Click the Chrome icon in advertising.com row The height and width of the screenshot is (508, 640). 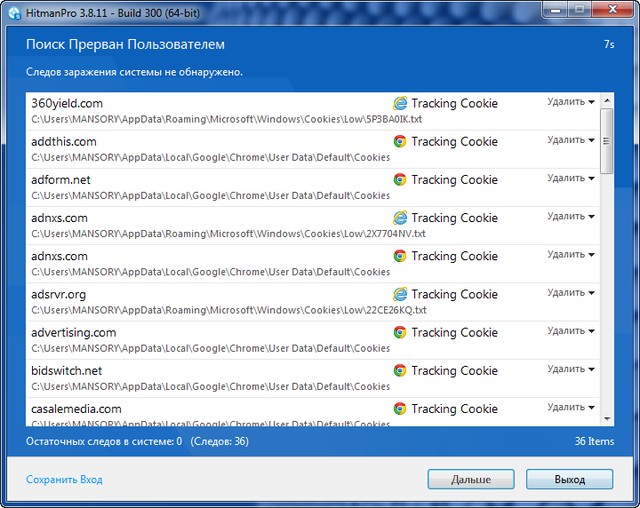tap(400, 332)
